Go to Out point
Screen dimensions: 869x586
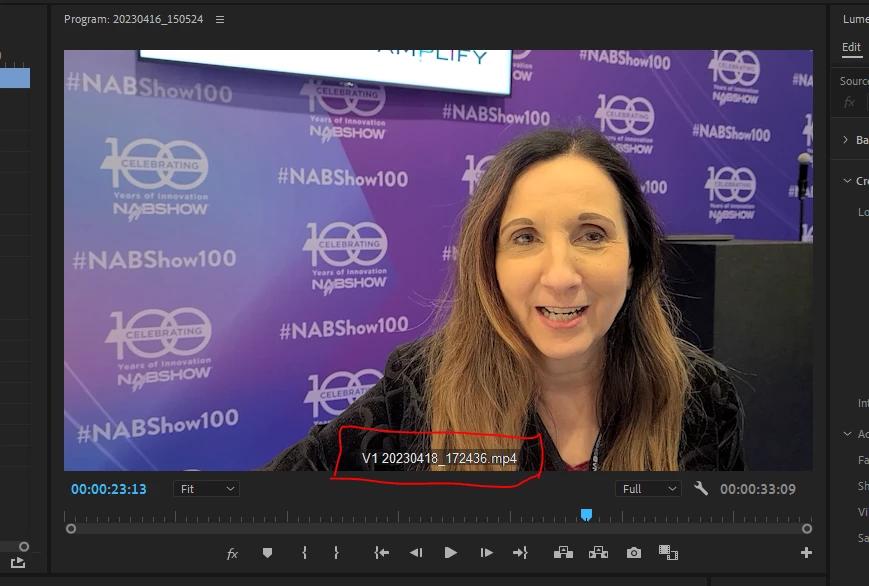tap(520, 553)
